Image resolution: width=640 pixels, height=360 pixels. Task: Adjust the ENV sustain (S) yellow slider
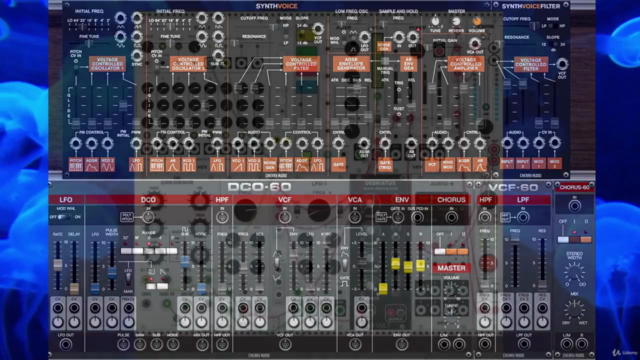pyautogui.click(x=408, y=267)
